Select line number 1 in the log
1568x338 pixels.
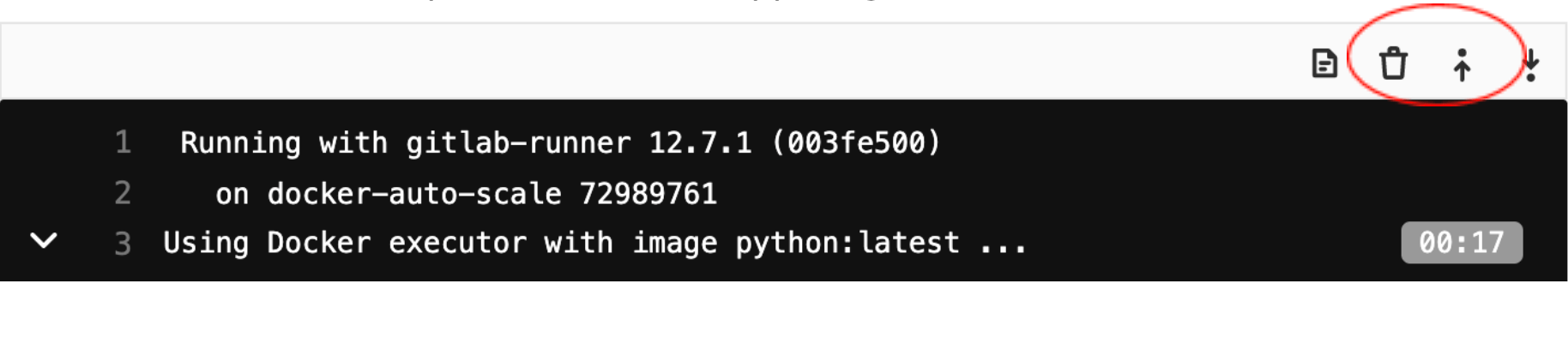pyautogui.click(x=123, y=142)
